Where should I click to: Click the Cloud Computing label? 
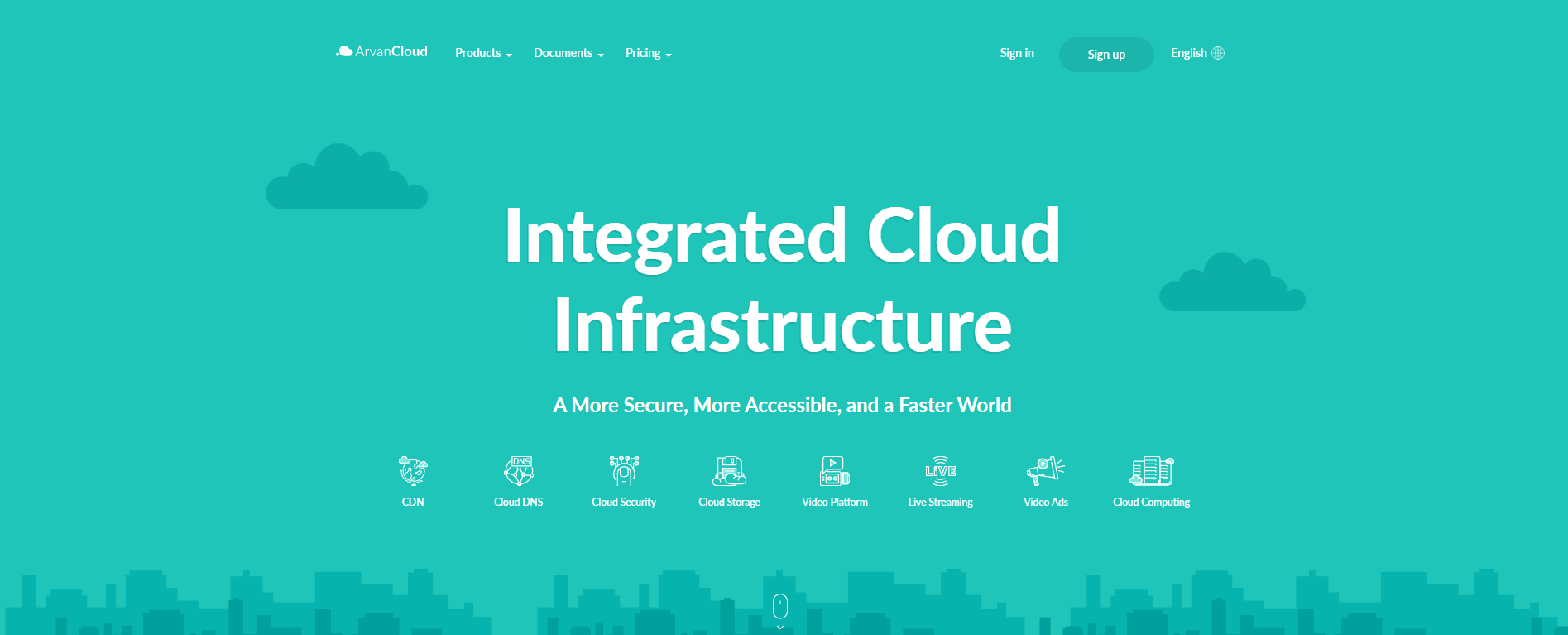pyautogui.click(x=1152, y=502)
